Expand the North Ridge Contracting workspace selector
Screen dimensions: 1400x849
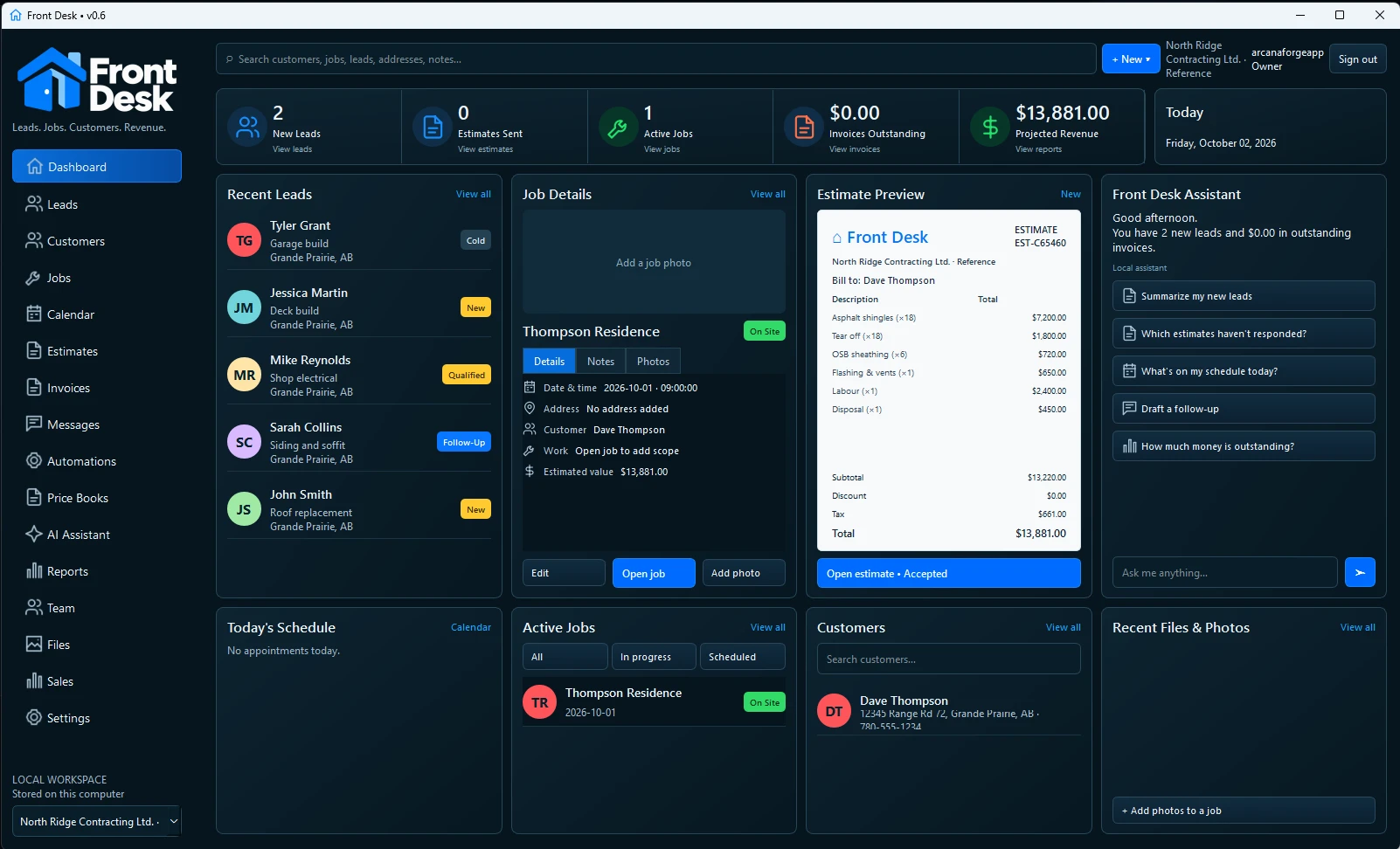click(96, 821)
